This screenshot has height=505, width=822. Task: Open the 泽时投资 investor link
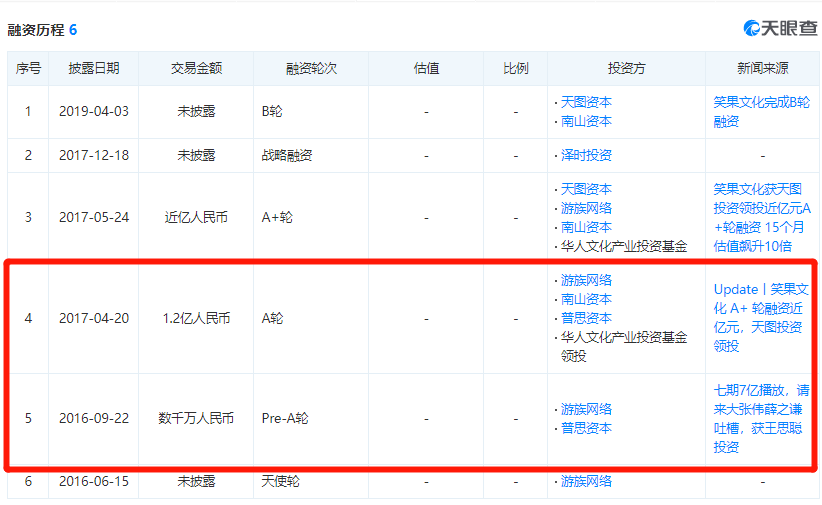pyautogui.click(x=586, y=155)
